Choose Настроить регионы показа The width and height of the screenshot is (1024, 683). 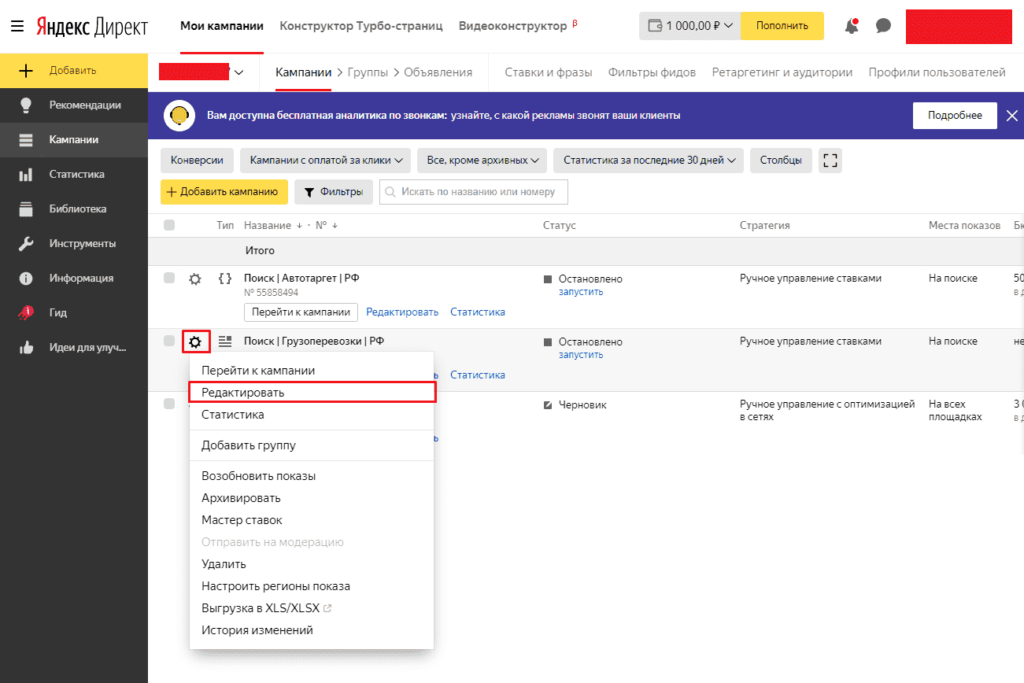tap(312, 586)
